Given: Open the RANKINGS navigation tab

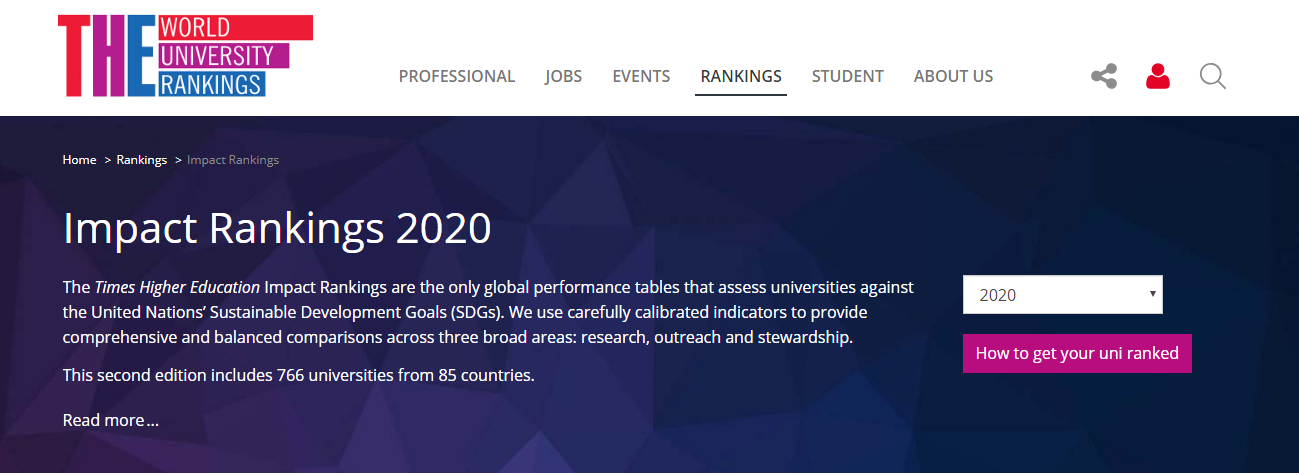Looking at the screenshot, I should [x=740, y=76].
